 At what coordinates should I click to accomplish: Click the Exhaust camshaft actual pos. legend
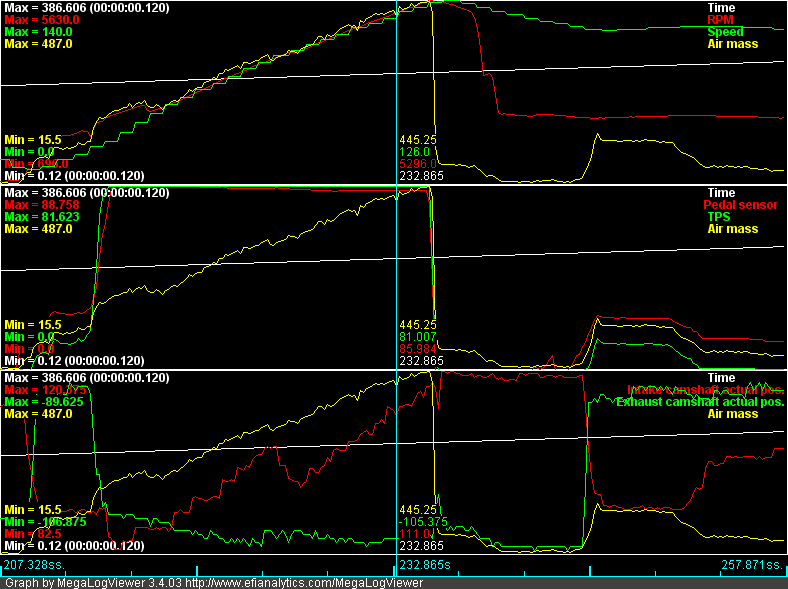(x=700, y=402)
